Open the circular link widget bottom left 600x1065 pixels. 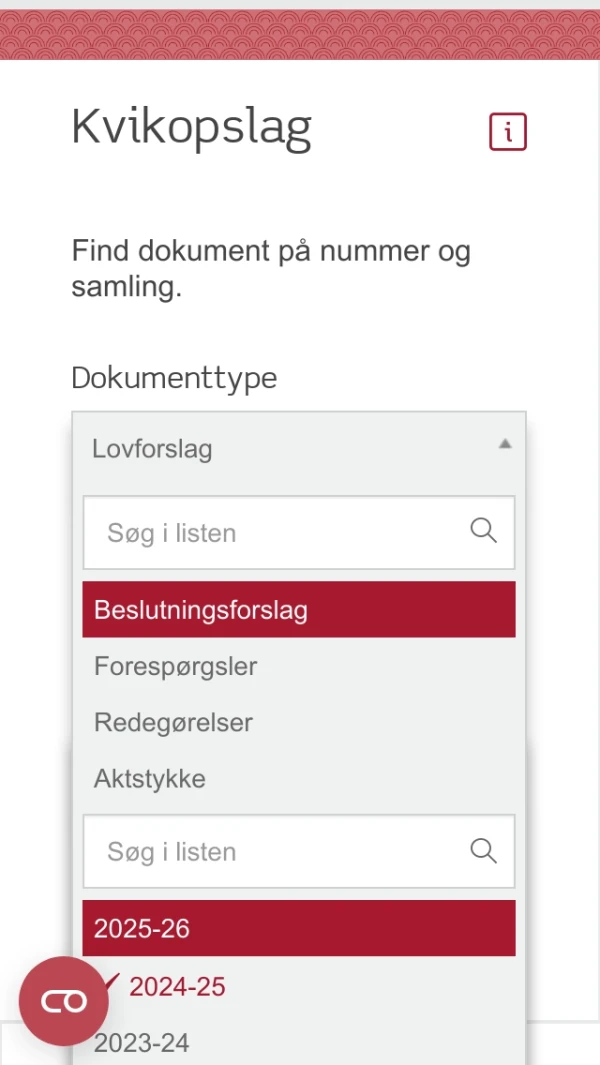click(63, 1000)
